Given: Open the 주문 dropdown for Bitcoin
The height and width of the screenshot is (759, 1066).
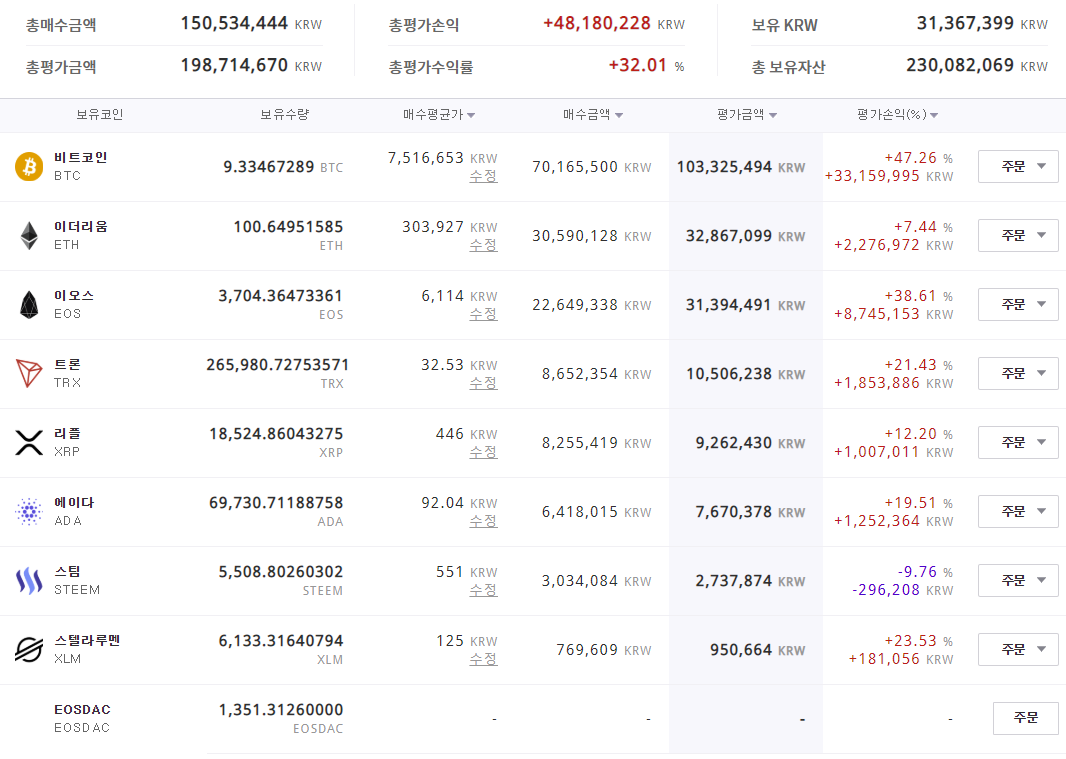Looking at the screenshot, I should tap(1018, 166).
